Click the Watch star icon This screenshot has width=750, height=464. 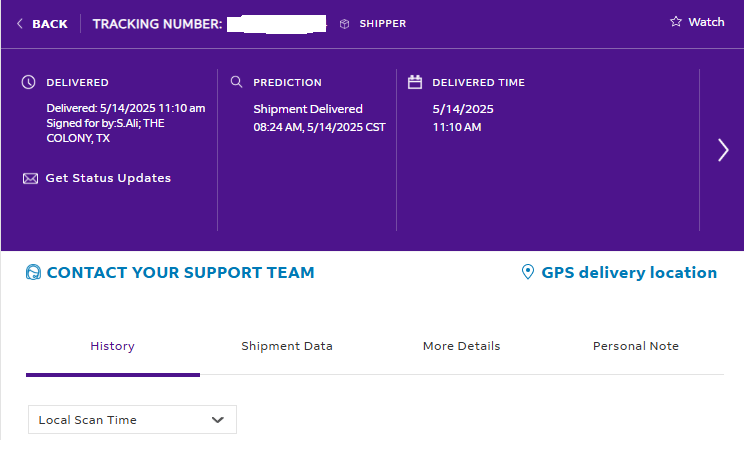[x=675, y=22]
